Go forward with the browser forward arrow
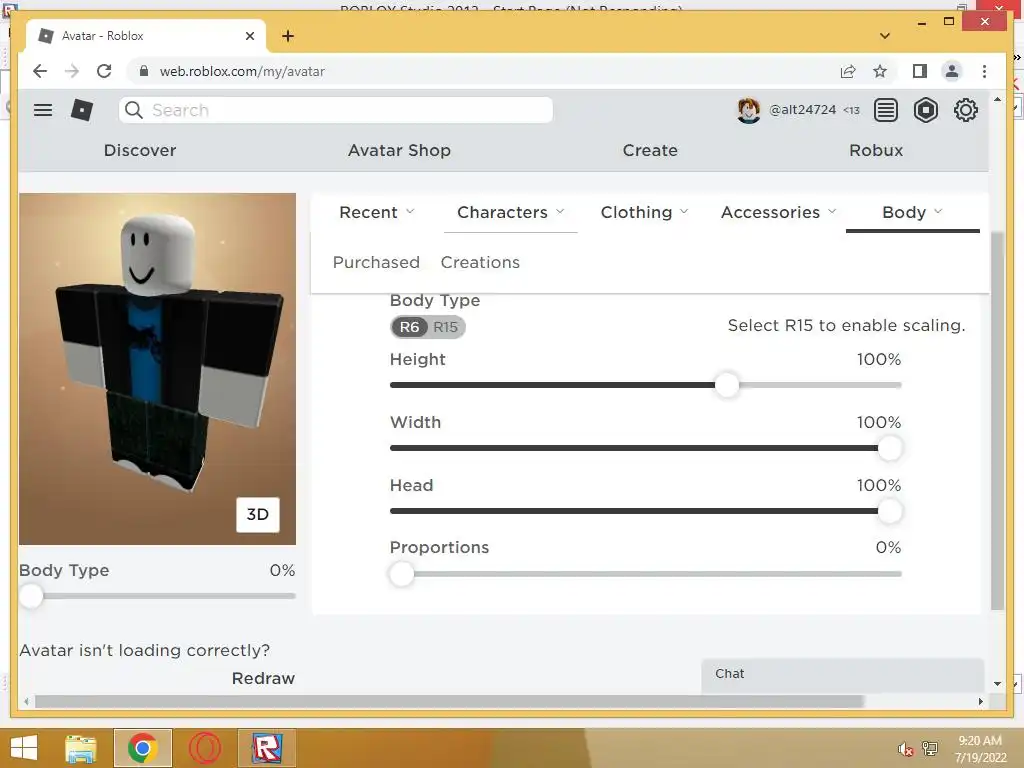The image size is (1024, 768). 72,71
